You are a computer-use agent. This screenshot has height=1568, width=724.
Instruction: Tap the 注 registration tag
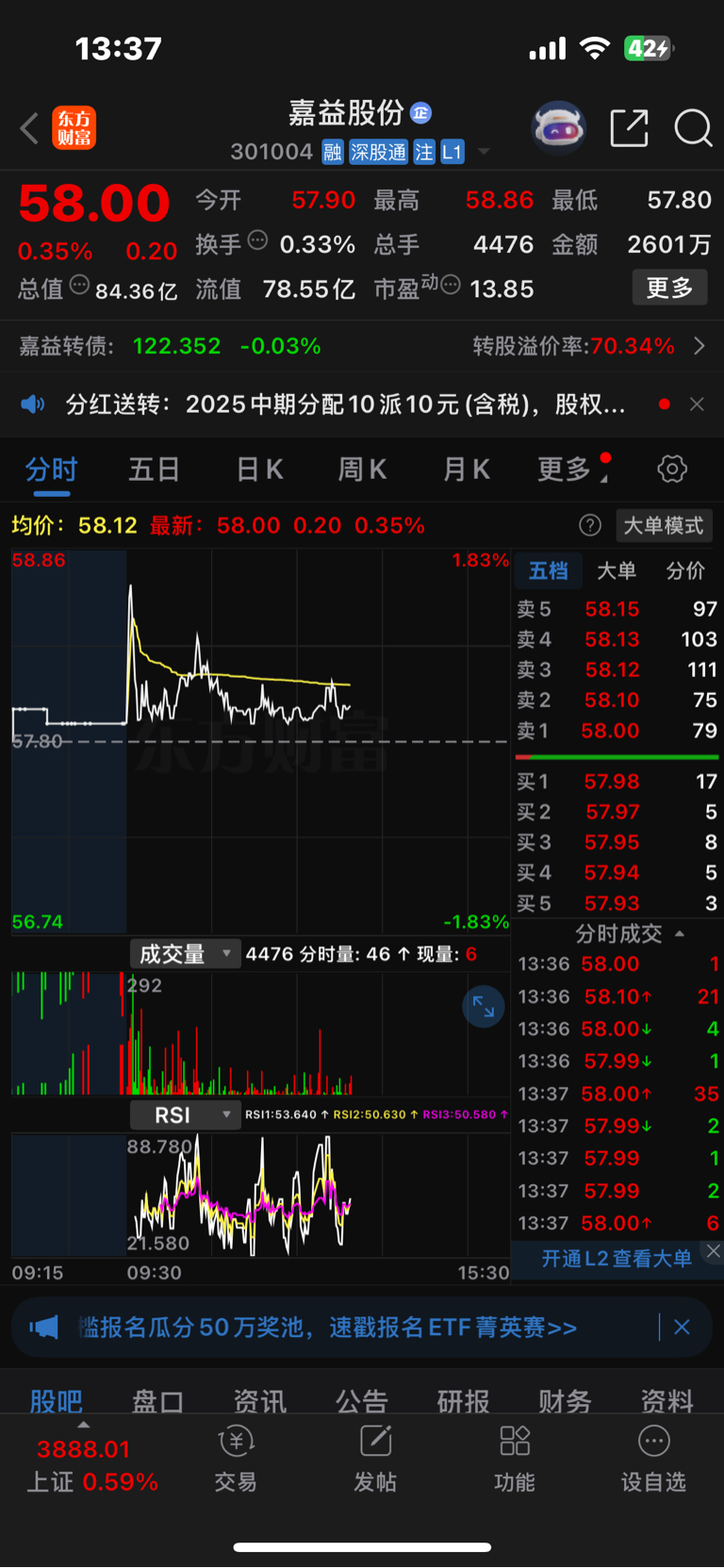pos(424,152)
